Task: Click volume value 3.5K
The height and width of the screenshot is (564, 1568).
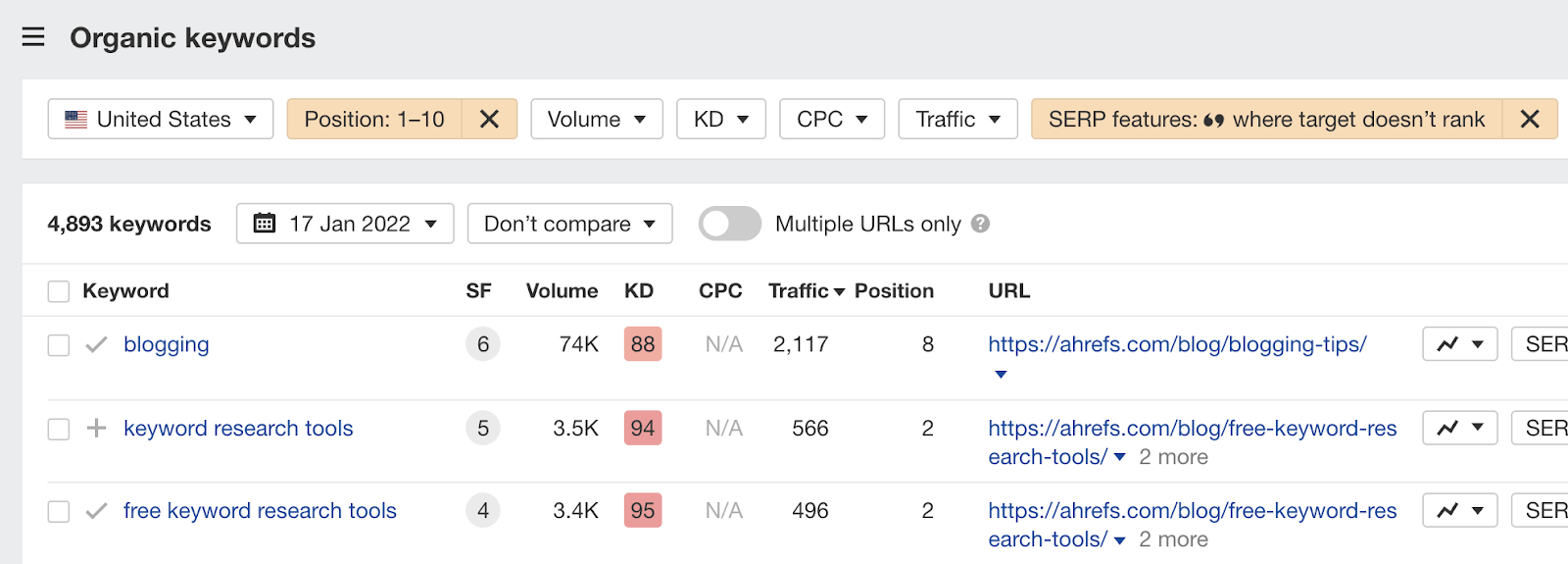Action: (x=576, y=428)
